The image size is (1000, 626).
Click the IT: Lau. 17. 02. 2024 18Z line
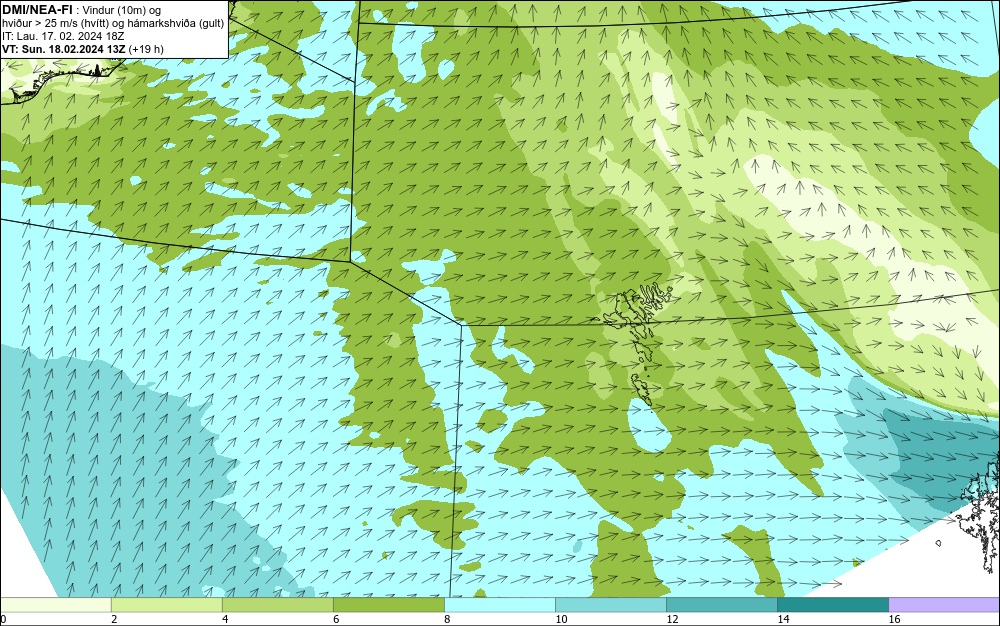click(x=63, y=36)
